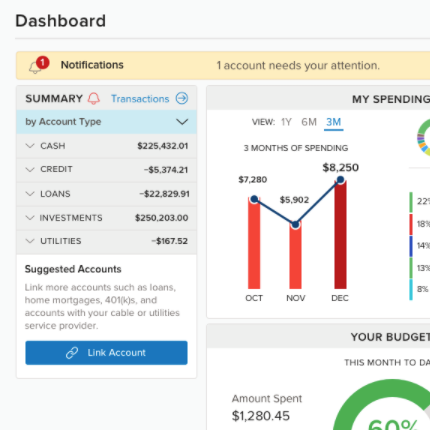Click the NOV spending bar
Viewport: 430px width, 430px height.
click(295, 255)
